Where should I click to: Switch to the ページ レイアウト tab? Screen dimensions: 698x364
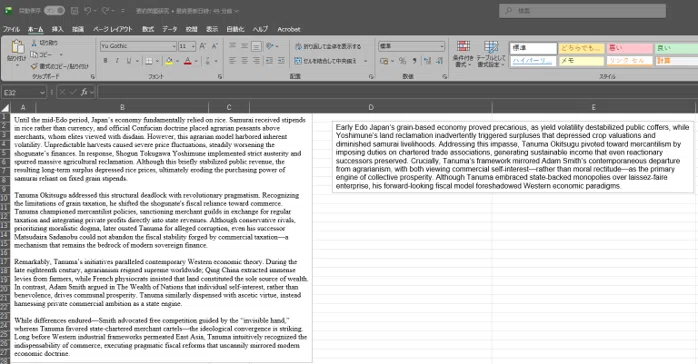click(113, 29)
